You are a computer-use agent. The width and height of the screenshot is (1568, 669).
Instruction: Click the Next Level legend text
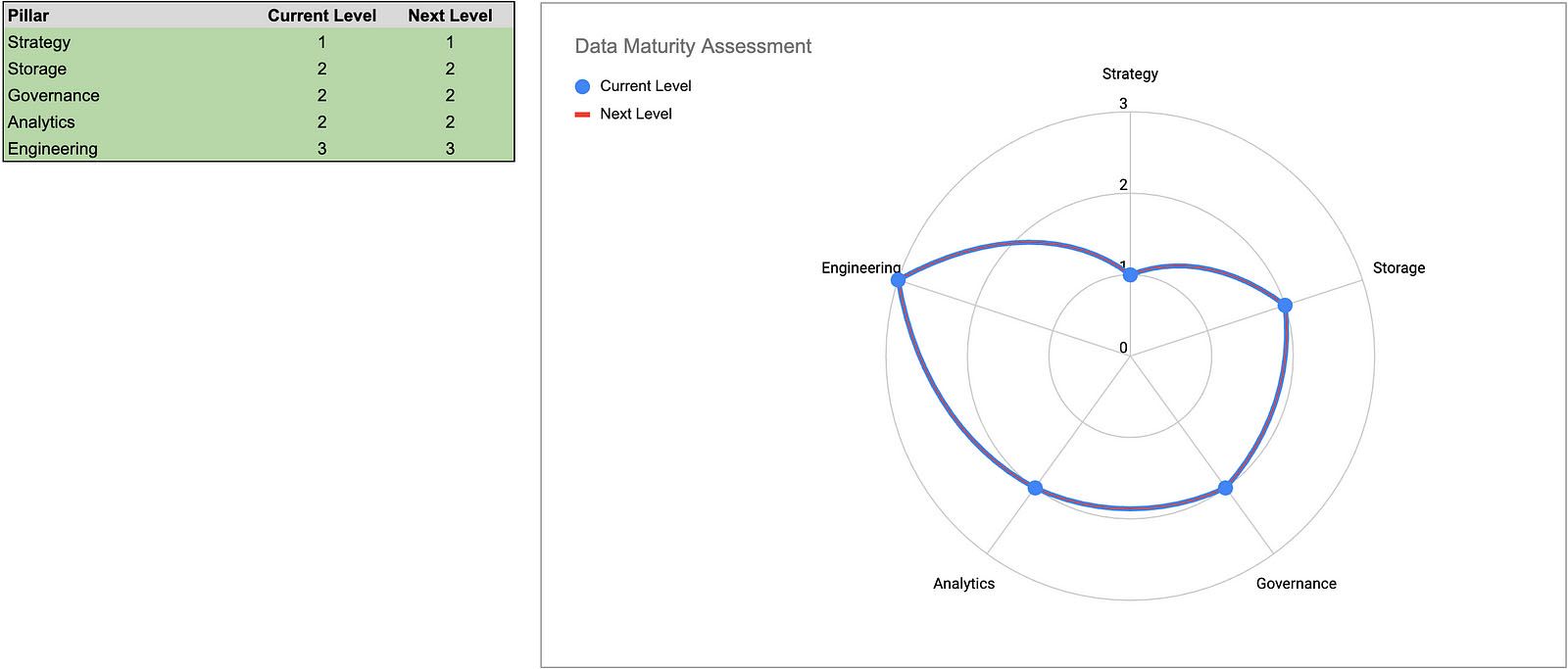pyautogui.click(x=636, y=115)
